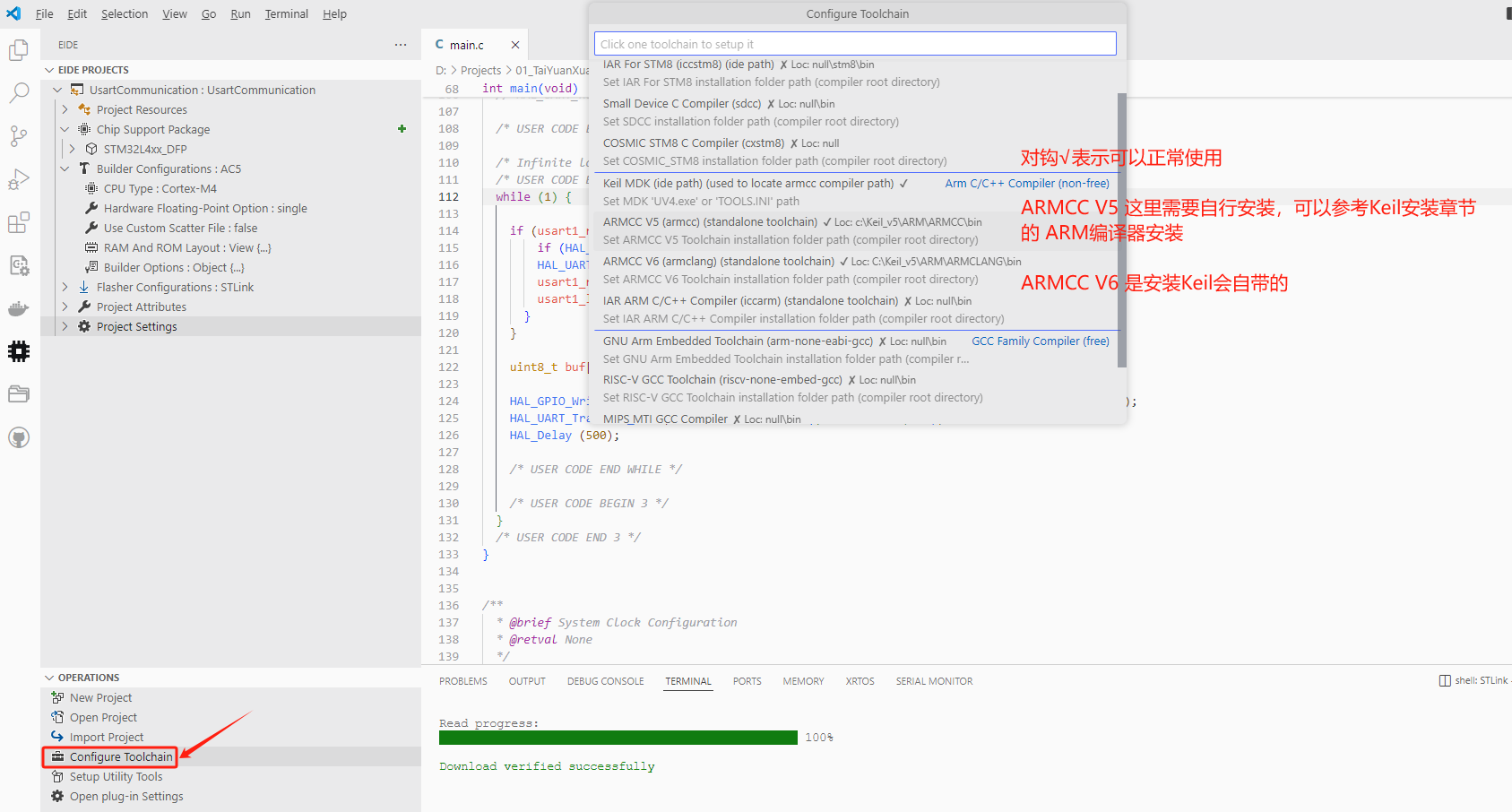Viewport: 1512px width, 812px height.
Task: Add a chip support package plus icon
Action: tap(402, 129)
